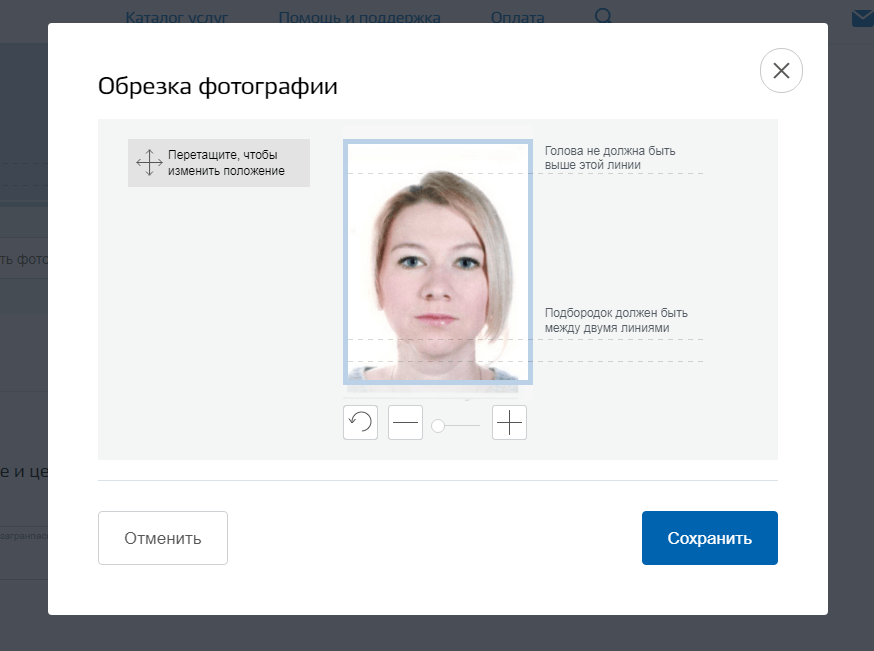Viewport: 874px width, 651px height.
Task: Click the hint 'Голова не должна быть выше этой линии'
Action: (x=610, y=158)
